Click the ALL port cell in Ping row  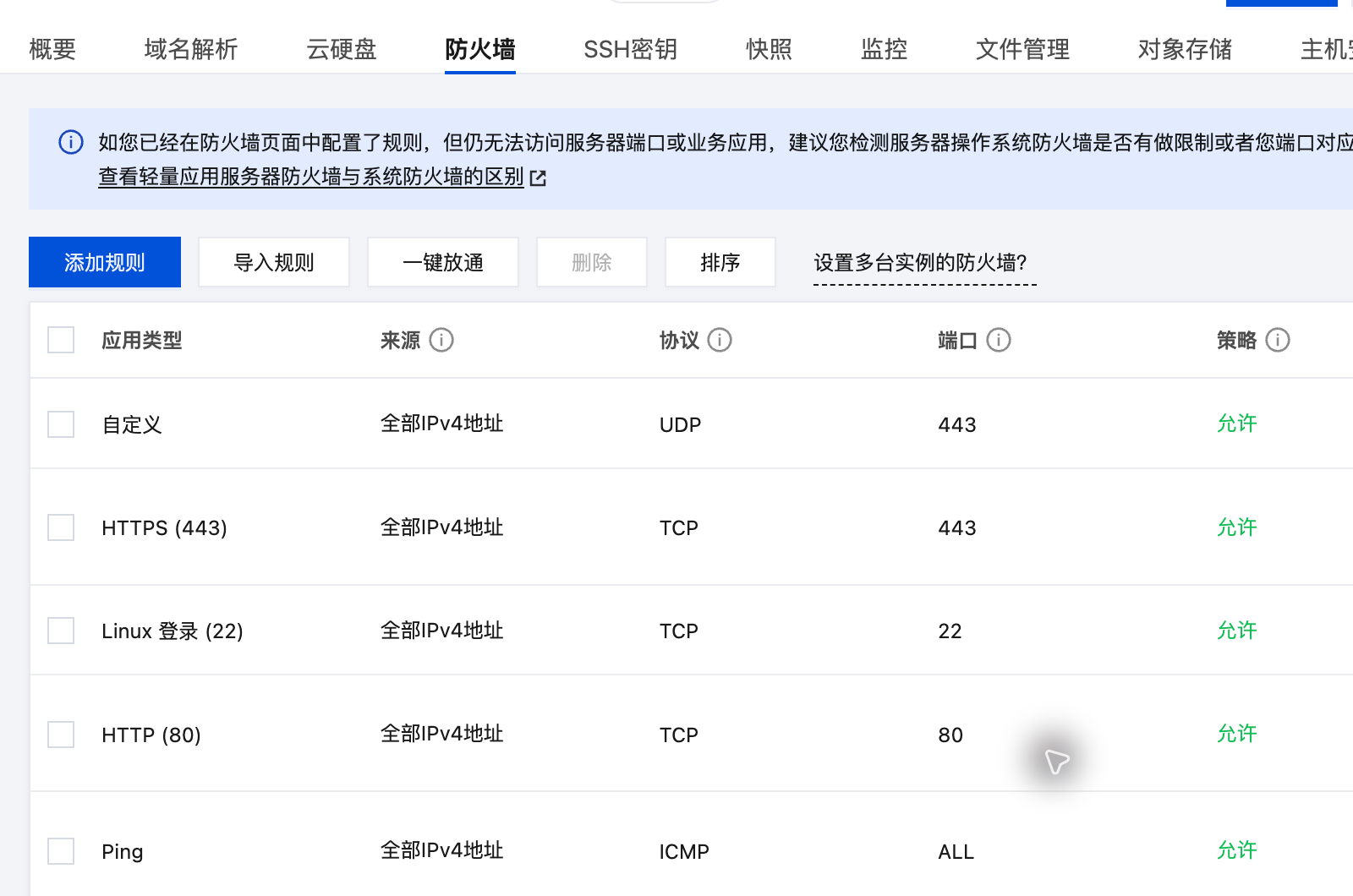(956, 851)
